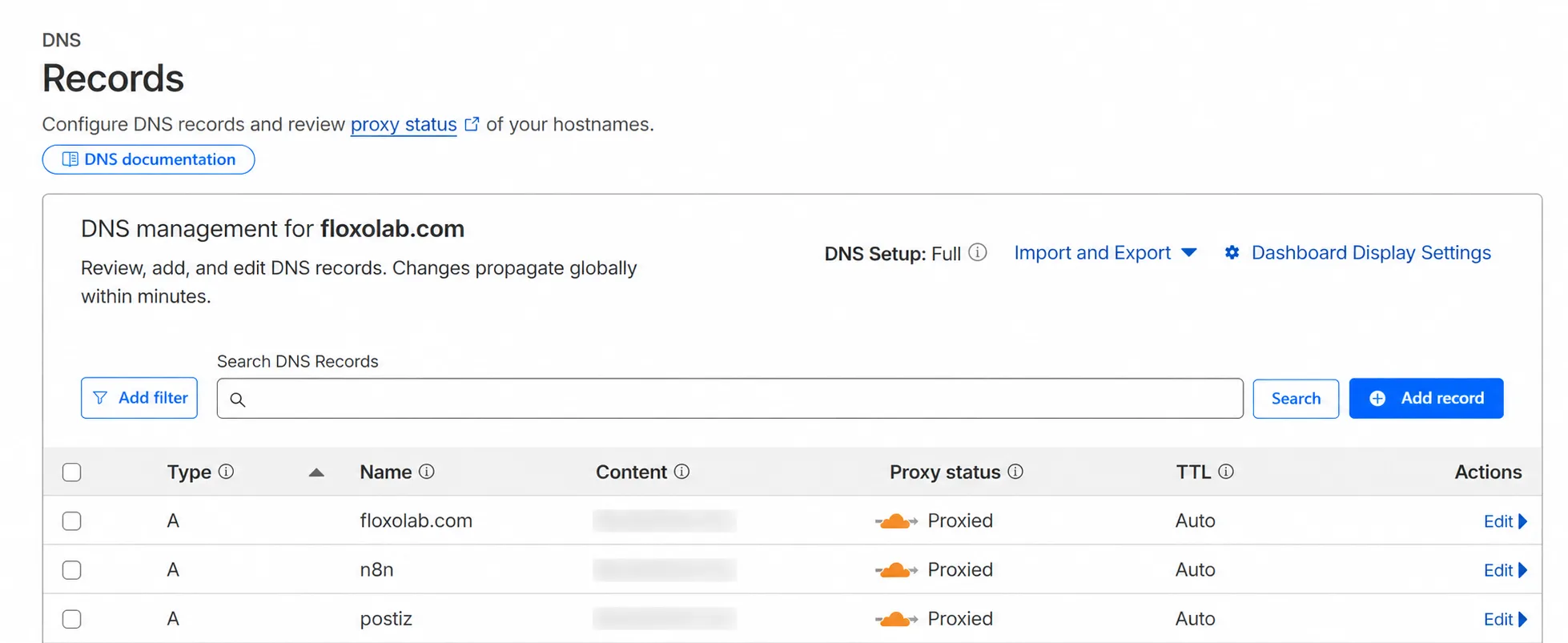Expand the Import and Export dropdown
1568x643 pixels.
point(1105,253)
